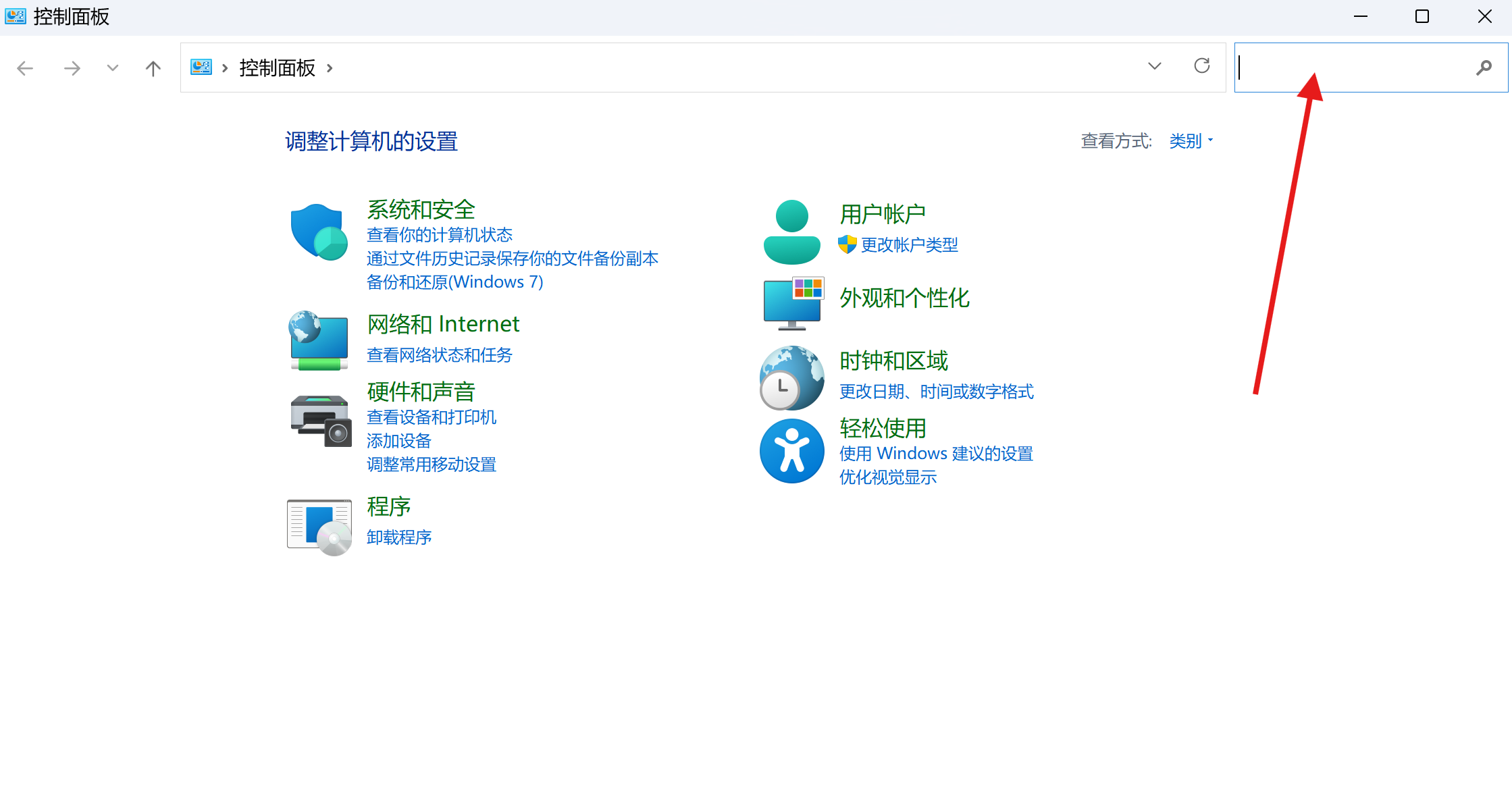Click the 控制面板 breadcrumb item

[277, 68]
